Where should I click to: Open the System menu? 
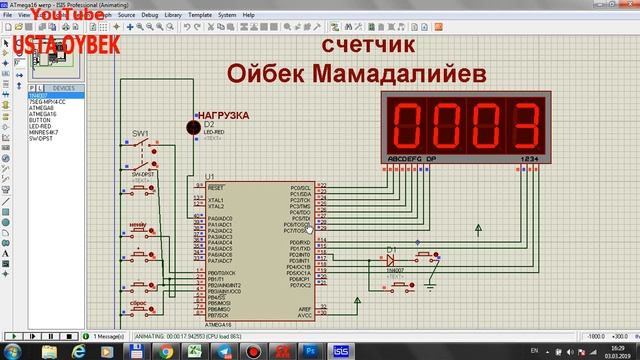coord(227,15)
